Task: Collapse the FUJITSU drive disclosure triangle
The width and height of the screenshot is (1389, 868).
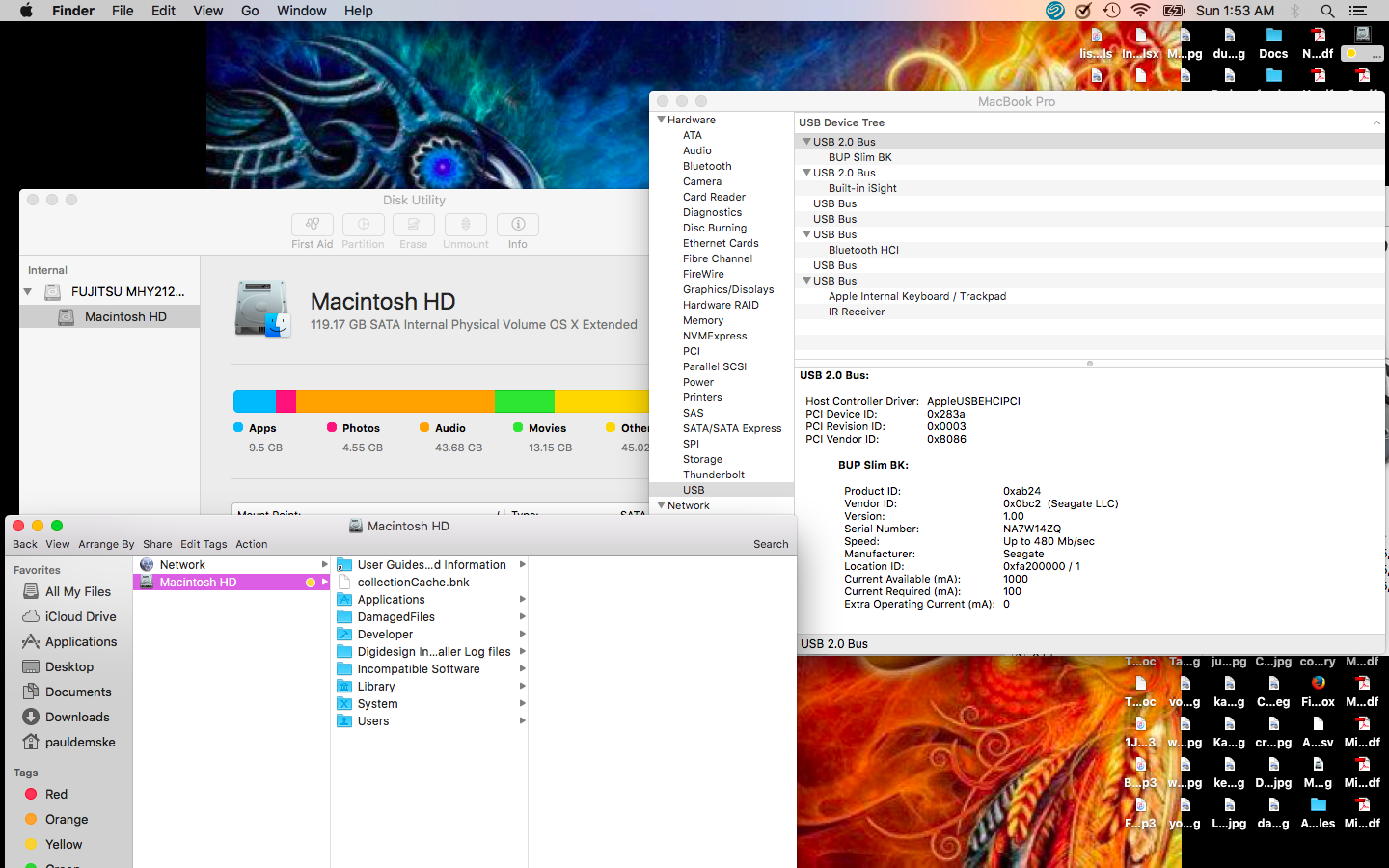Action: pos(28,291)
